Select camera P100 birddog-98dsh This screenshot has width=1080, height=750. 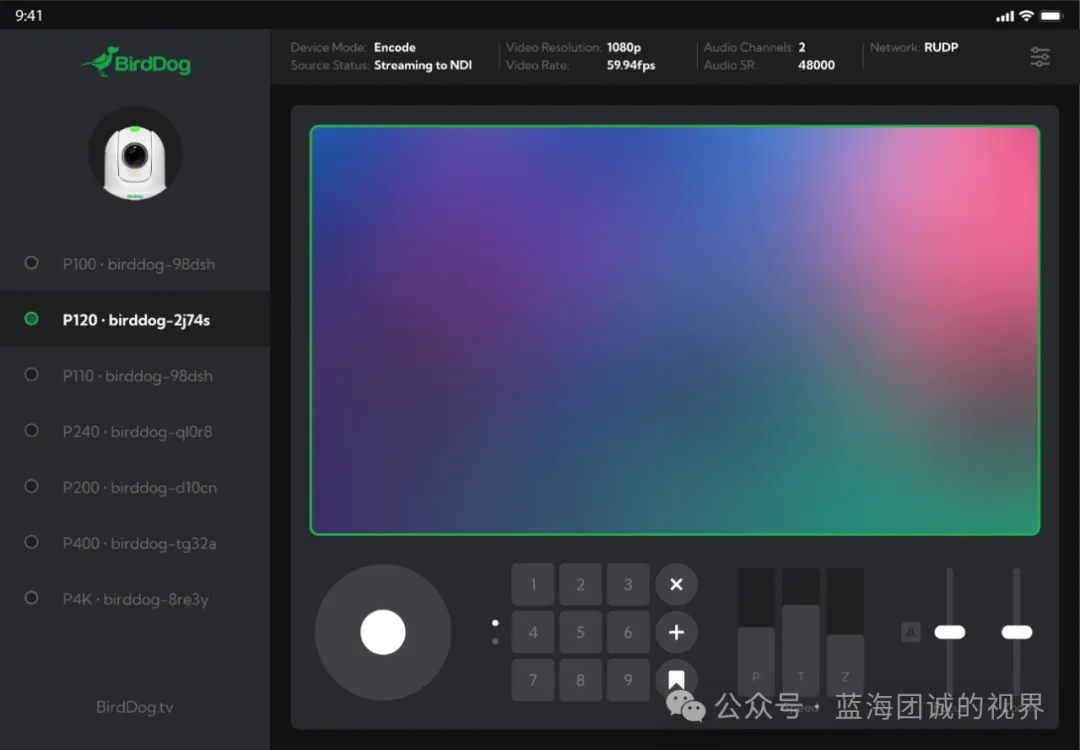pos(138,264)
